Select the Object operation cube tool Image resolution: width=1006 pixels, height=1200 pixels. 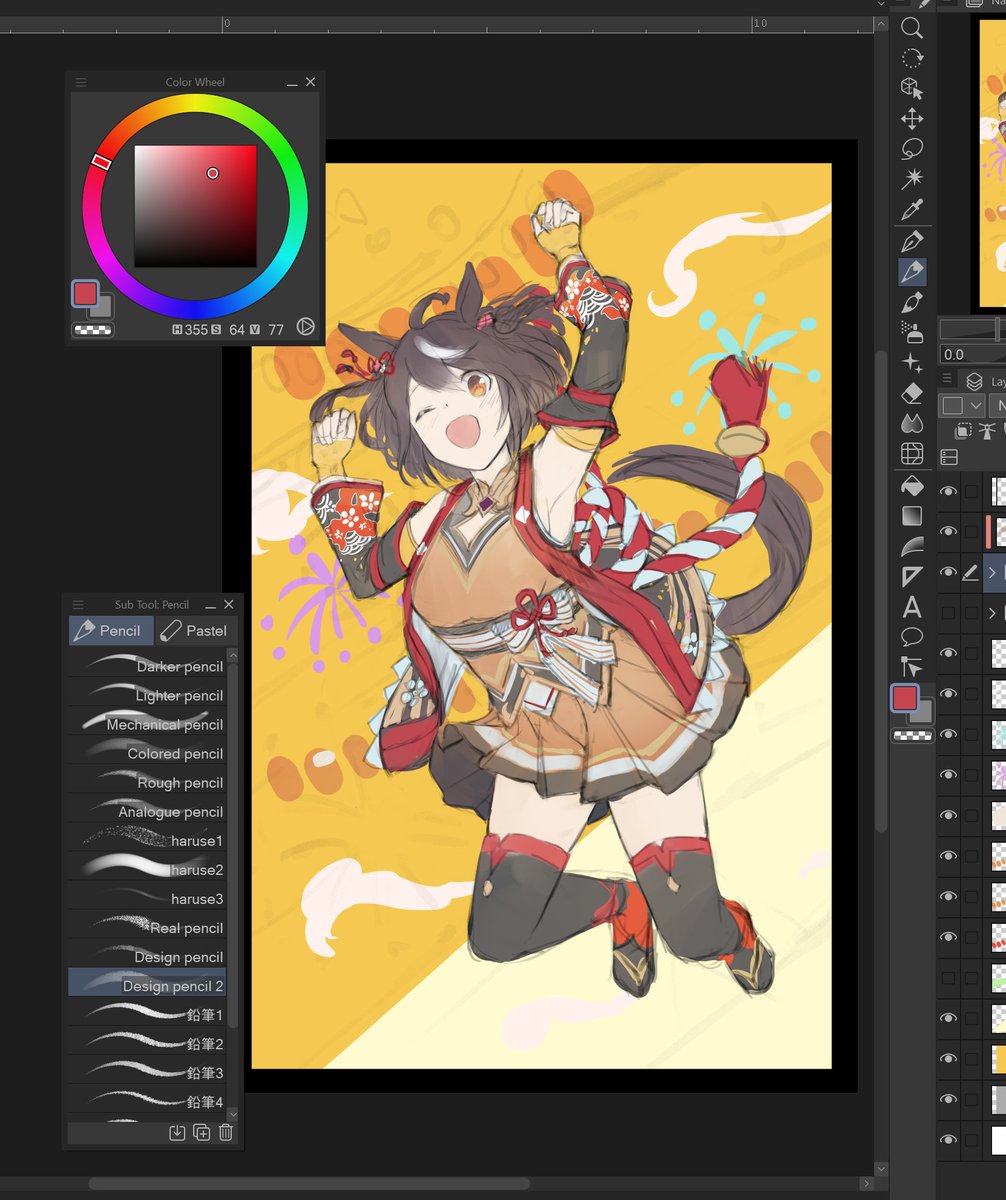(x=912, y=89)
